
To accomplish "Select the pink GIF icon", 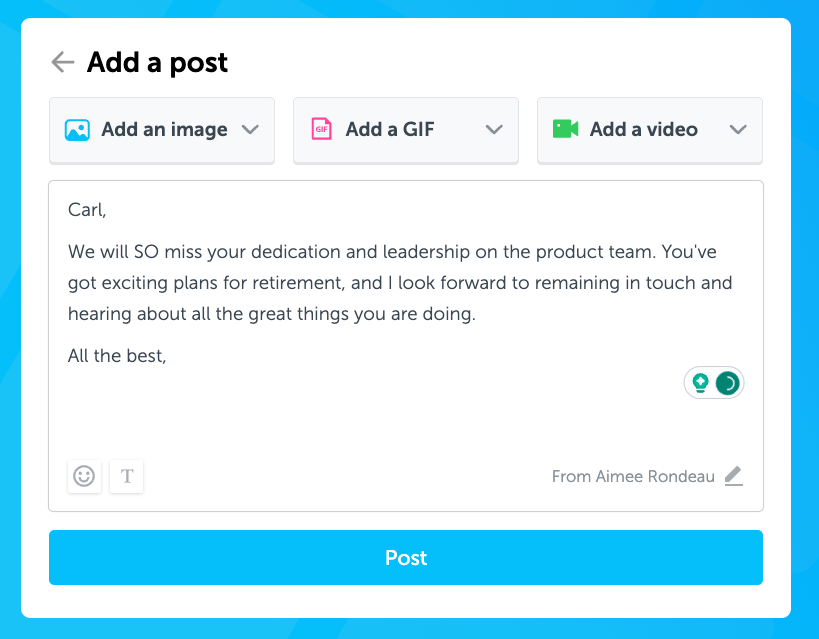I will coord(320,129).
